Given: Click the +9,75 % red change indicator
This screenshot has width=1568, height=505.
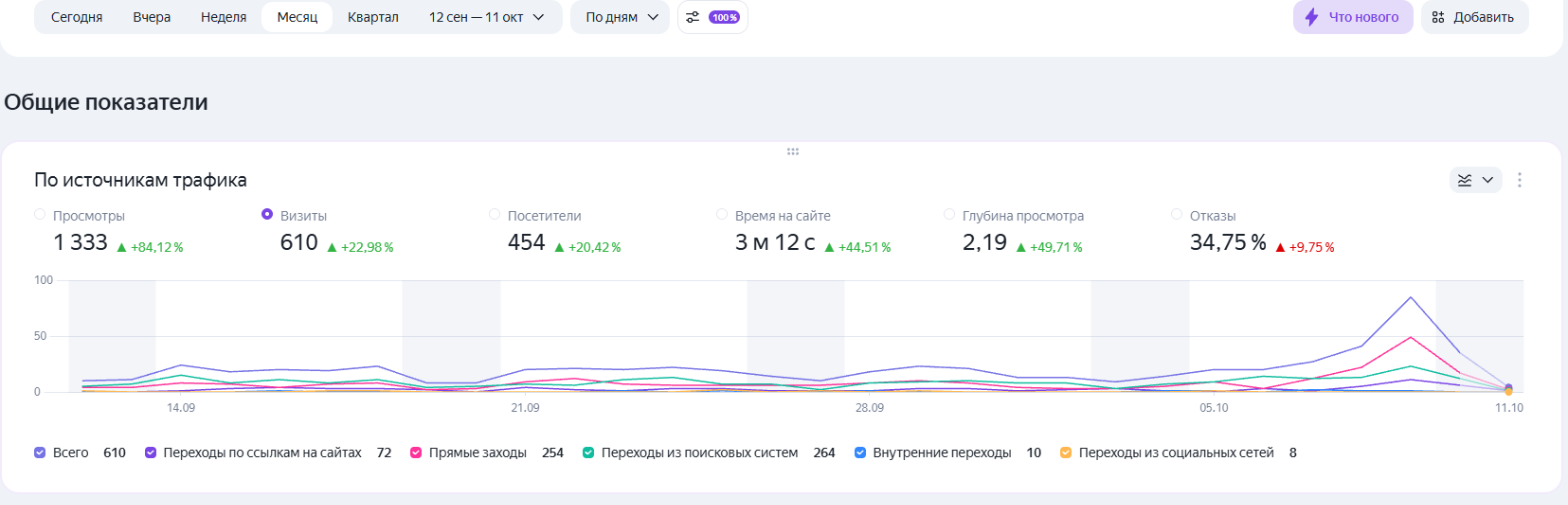Looking at the screenshot, I should tap(1304, 247).
